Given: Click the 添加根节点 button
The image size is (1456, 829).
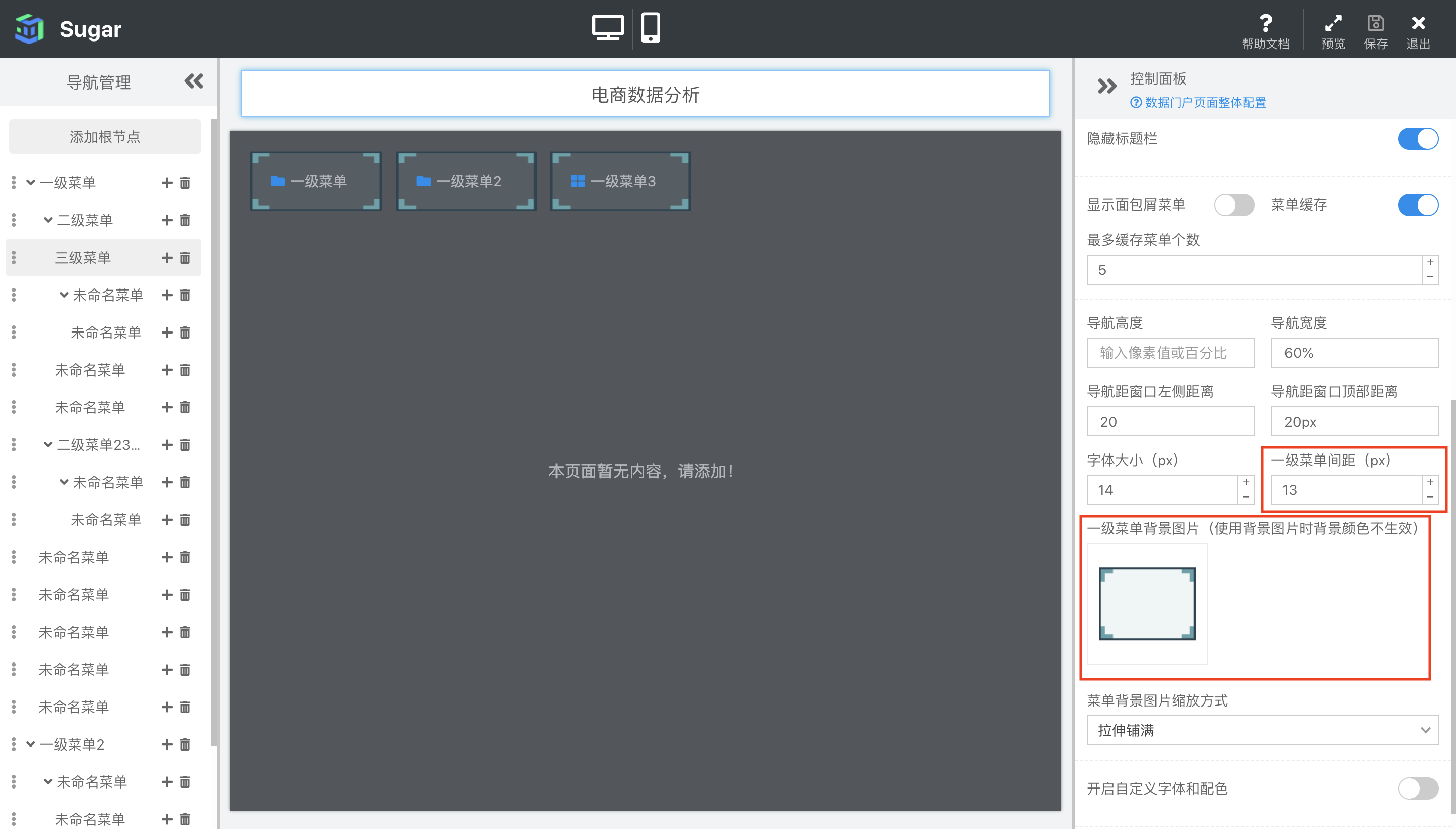Looking at the screenshot, I should pyautogui.click(x=105, y=137).
